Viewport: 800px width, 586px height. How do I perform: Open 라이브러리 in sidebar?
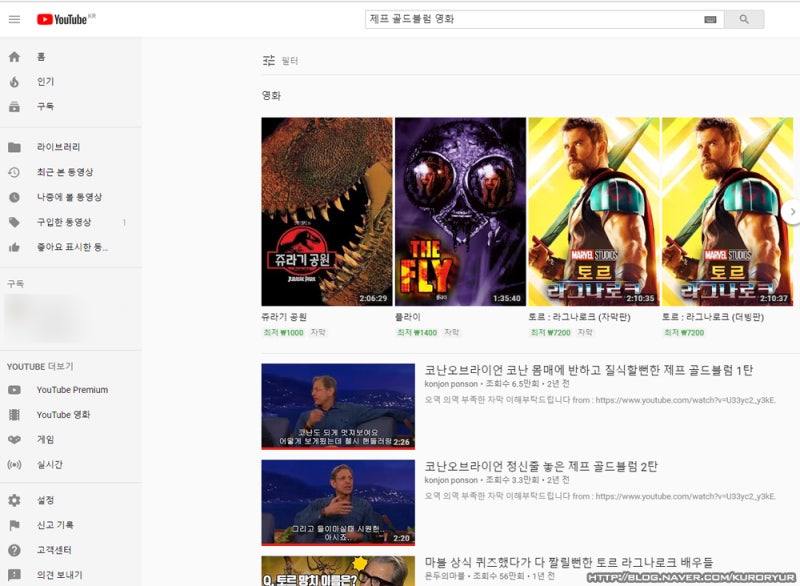58,147
